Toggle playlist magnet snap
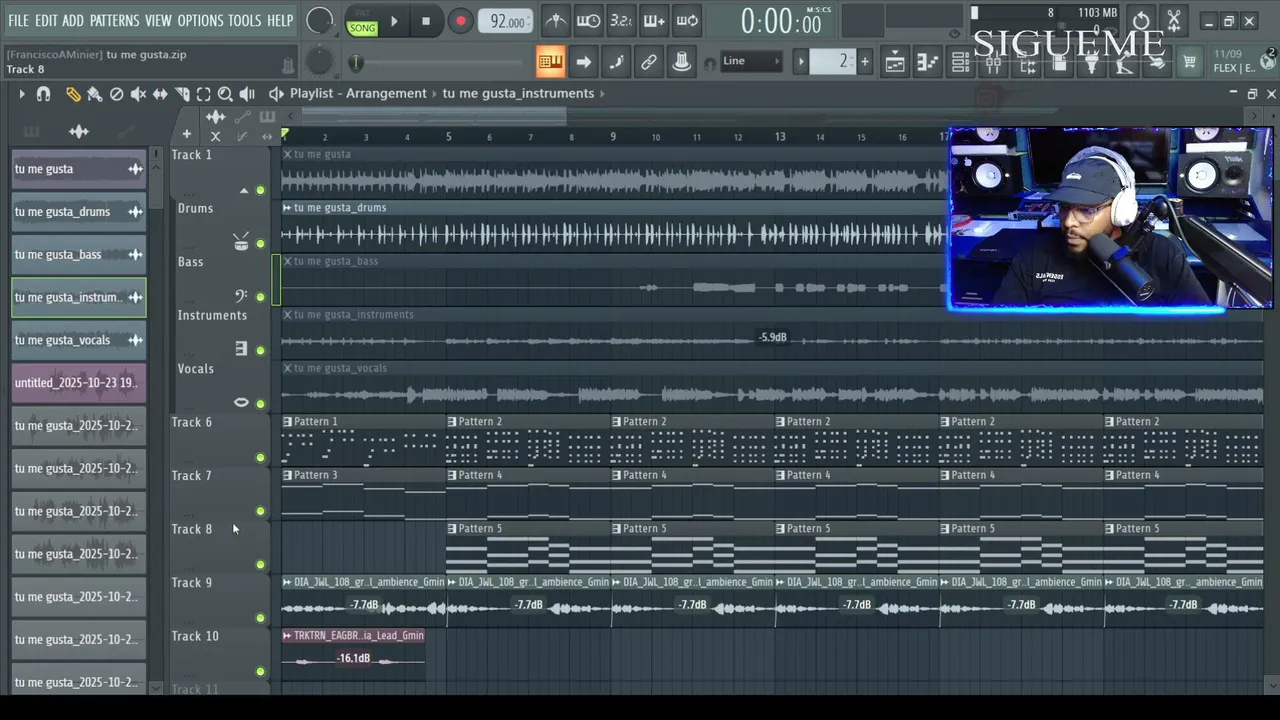Viewport: 1280px width, 720px height. pos(43,93)
